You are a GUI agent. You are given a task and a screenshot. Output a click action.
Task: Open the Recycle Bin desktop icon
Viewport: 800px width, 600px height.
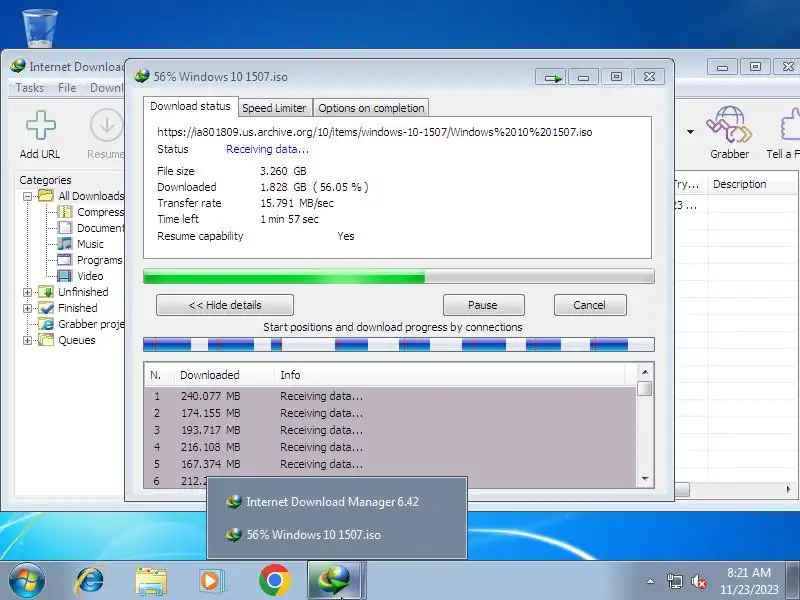(x=40, y=28)
